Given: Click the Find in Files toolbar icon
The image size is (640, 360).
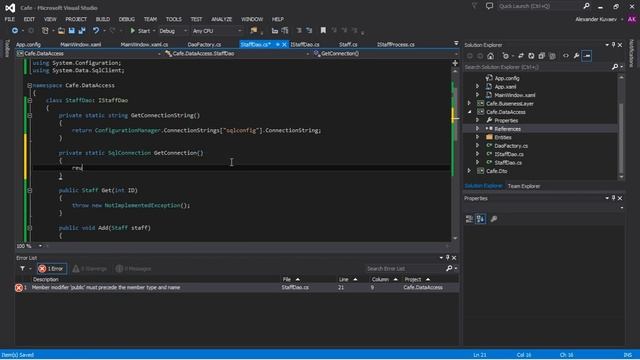Looking at the screenshot, I should point(254,31).
